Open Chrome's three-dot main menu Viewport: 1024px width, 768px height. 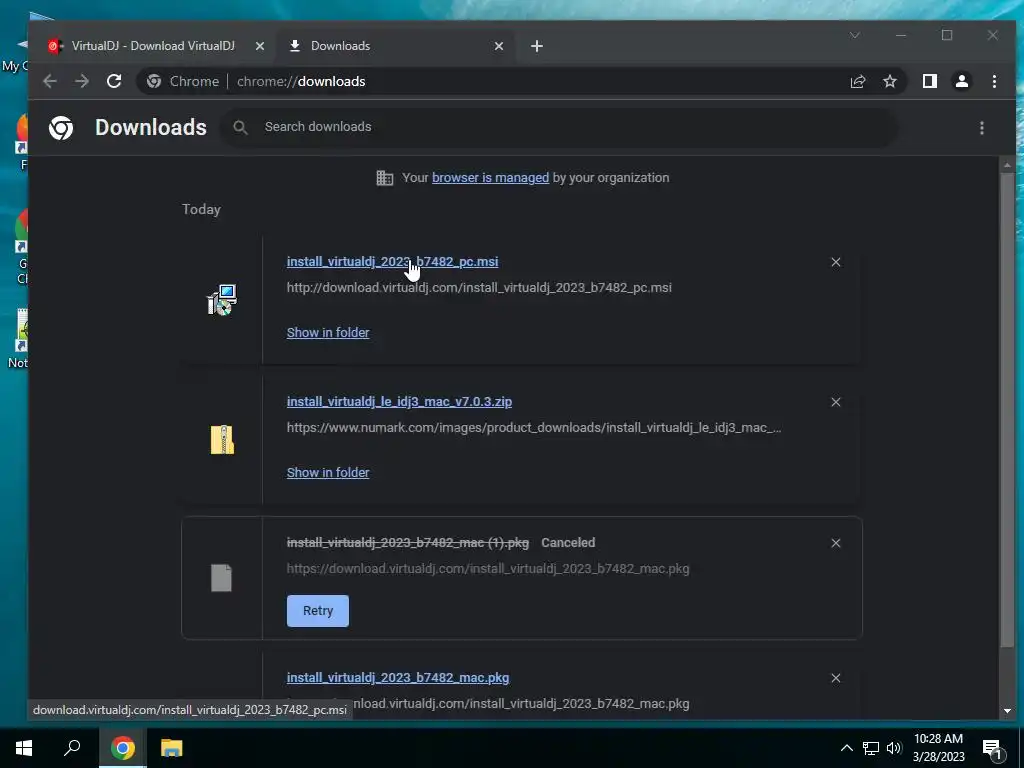(994, 81)
